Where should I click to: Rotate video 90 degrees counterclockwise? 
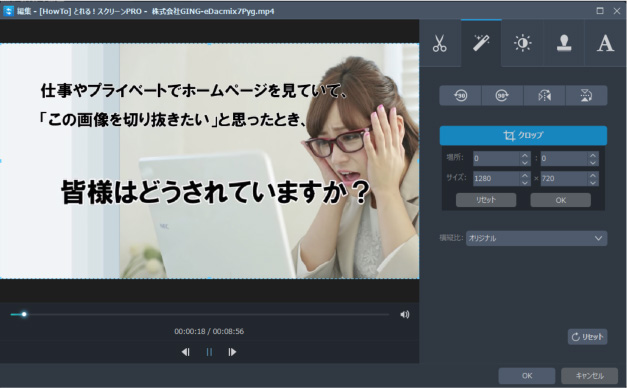(x=460, y=96)
